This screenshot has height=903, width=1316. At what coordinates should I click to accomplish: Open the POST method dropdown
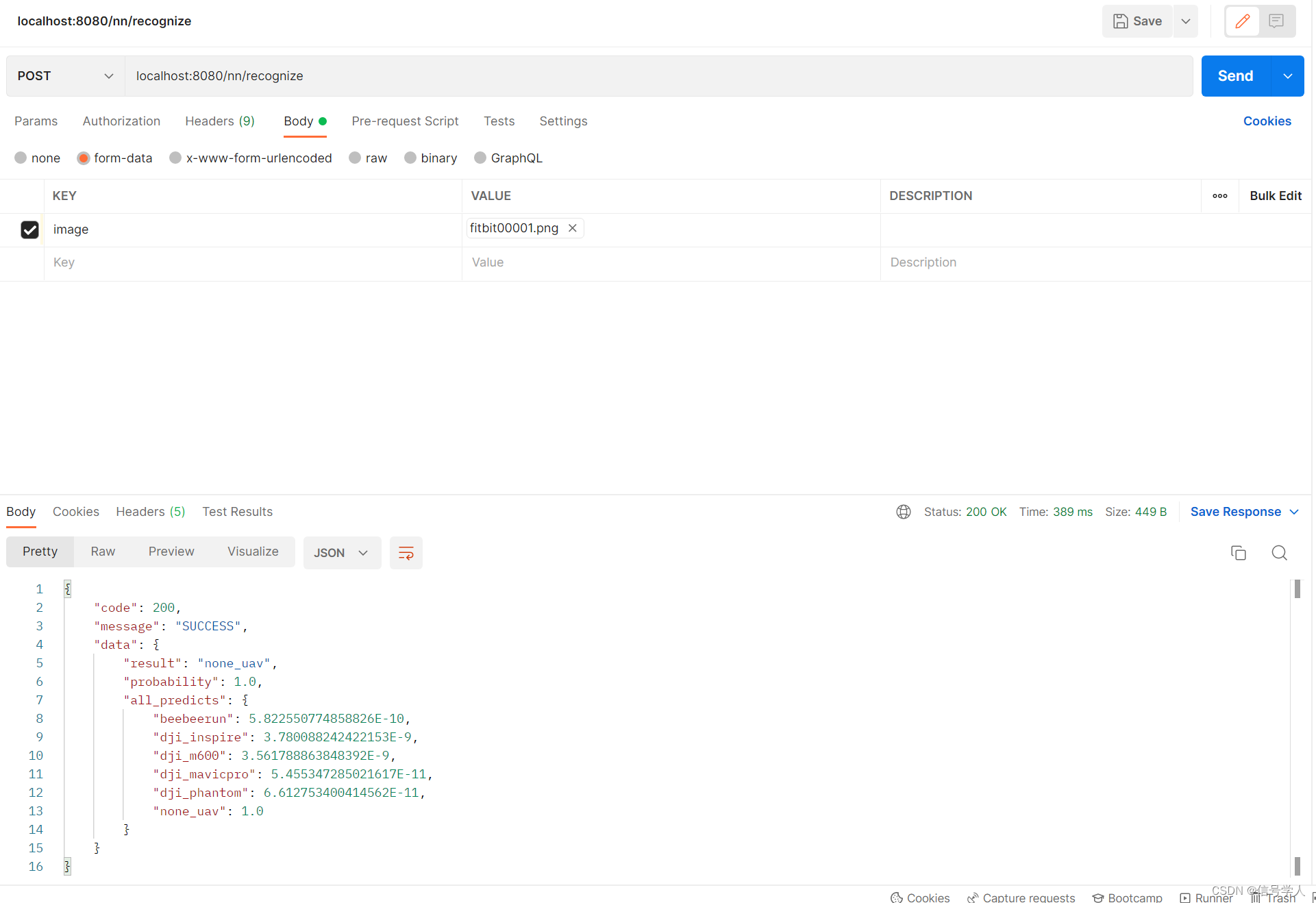coord(108,76)
